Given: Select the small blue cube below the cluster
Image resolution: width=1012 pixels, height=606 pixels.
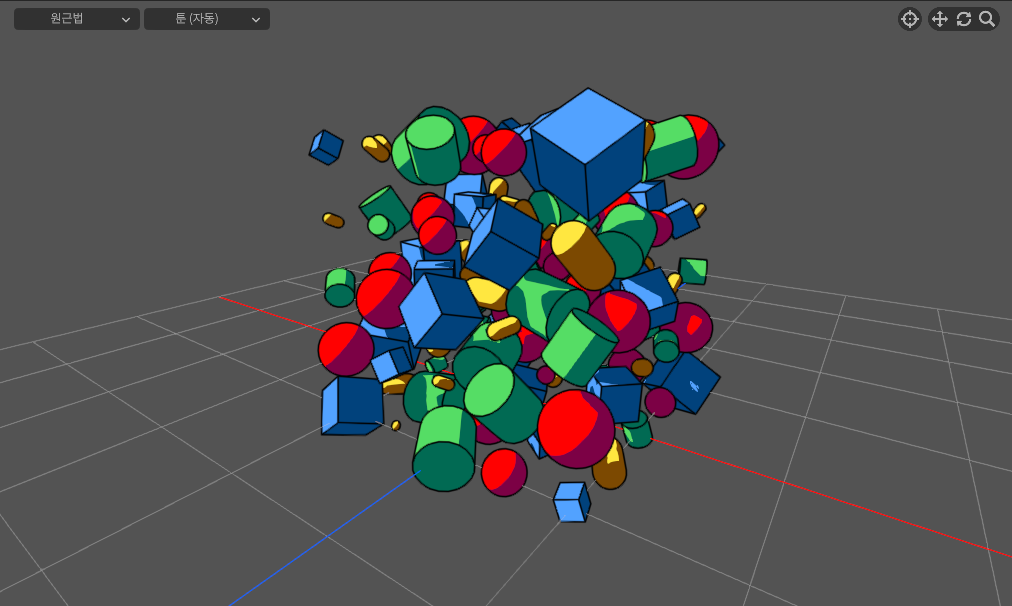Looking at the screenshot, I should pyautogui.click(x=571, y=502).
